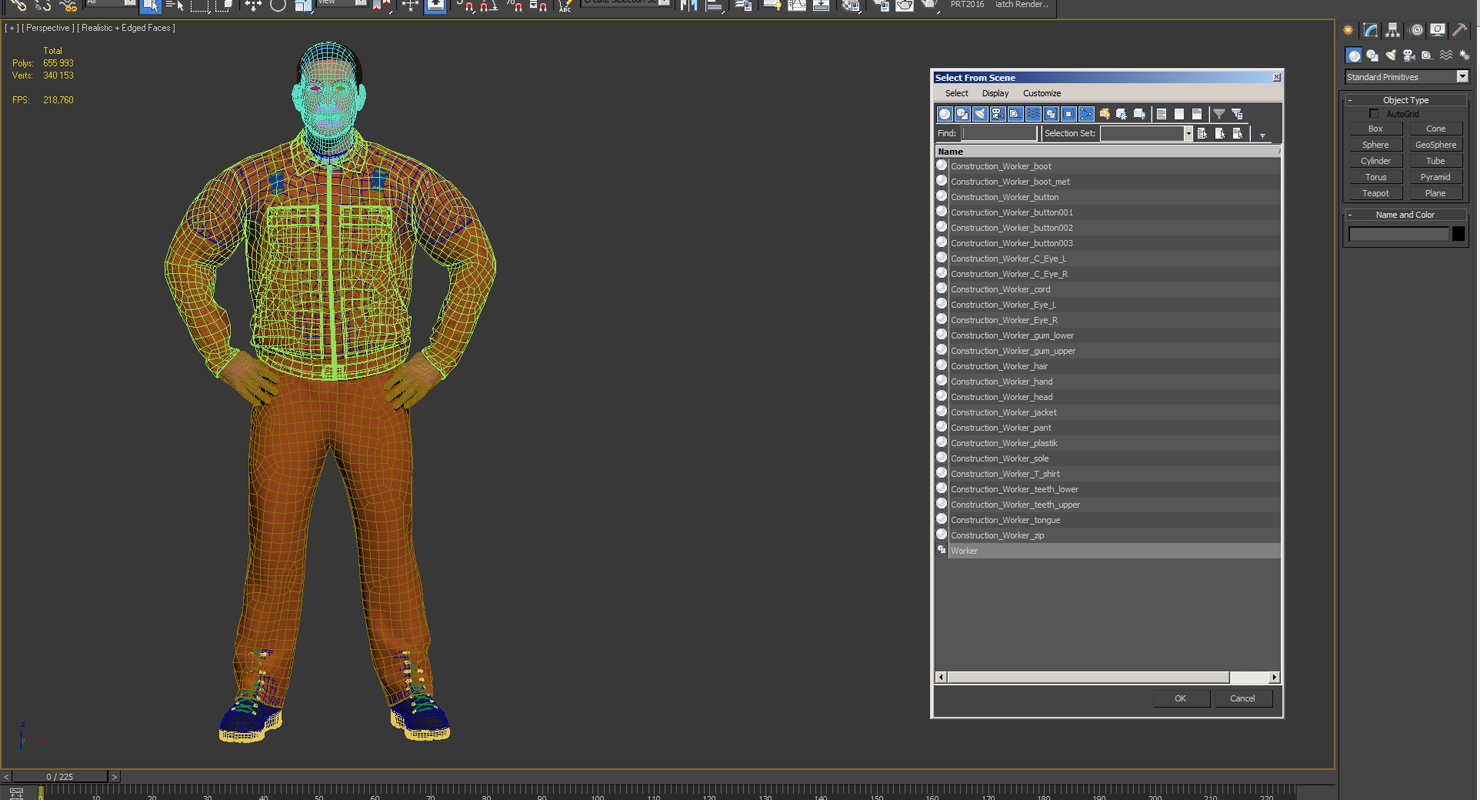
Task: Click the box-with-snowflake icon in dialog toolbar
Action: tap(1121, 114)
